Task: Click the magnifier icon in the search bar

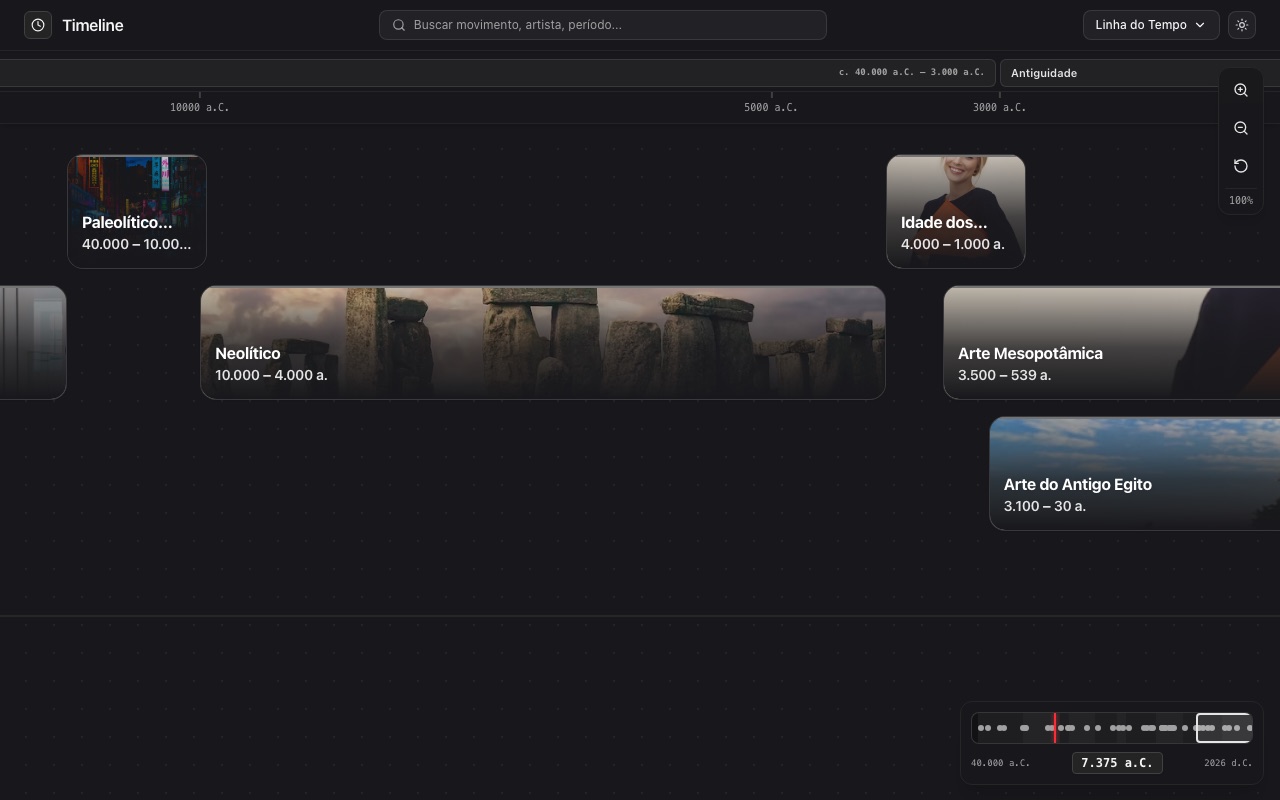Action: tap(399, 25)
